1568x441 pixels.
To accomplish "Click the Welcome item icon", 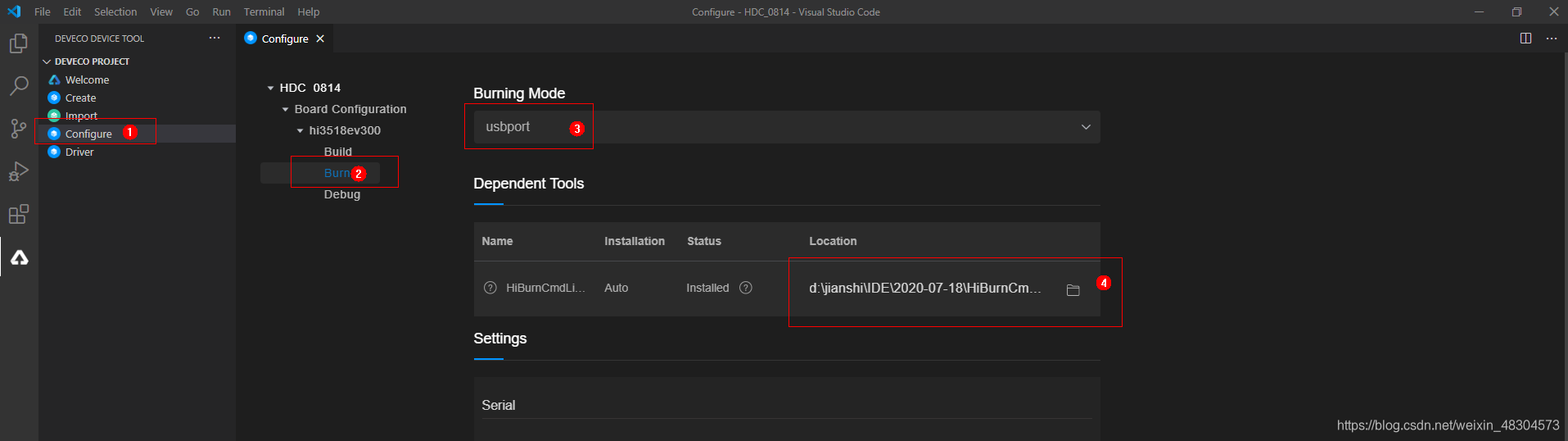I will [54, 80].
